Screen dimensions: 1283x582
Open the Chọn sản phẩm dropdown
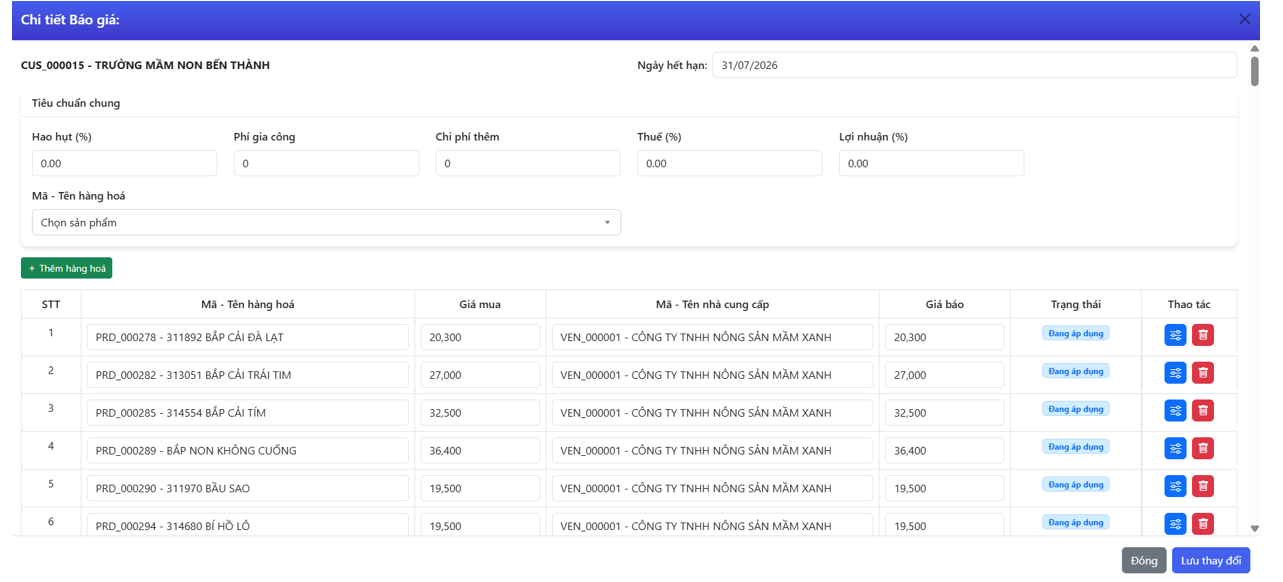click(326, 222)
